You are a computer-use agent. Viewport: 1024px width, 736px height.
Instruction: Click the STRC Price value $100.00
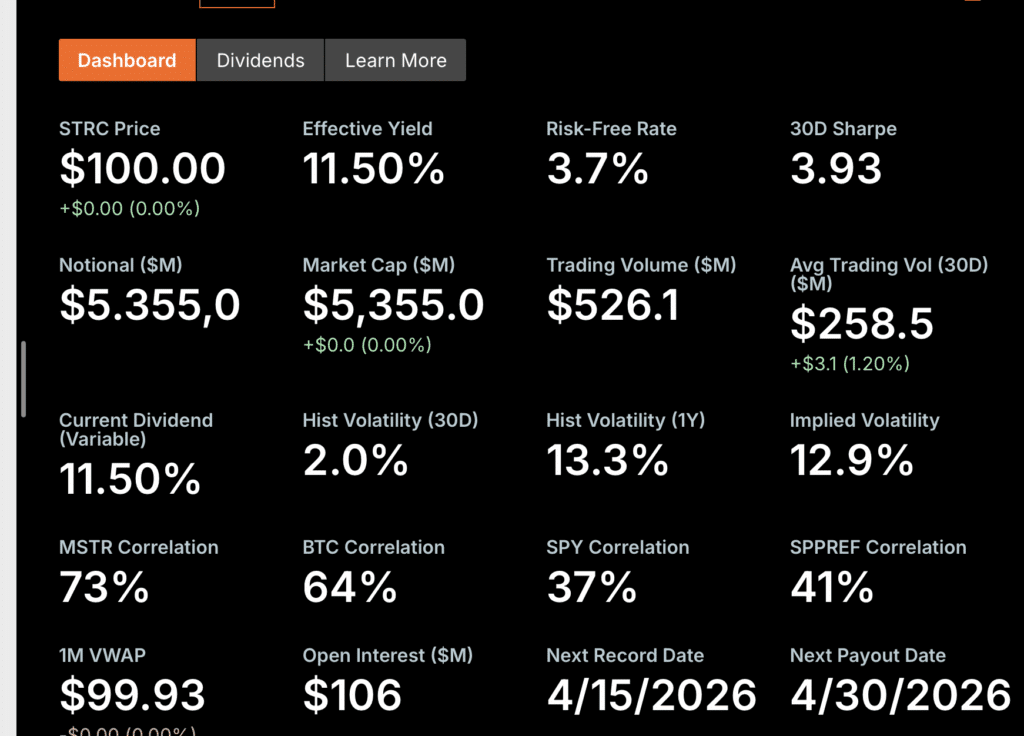coord(142,169)
